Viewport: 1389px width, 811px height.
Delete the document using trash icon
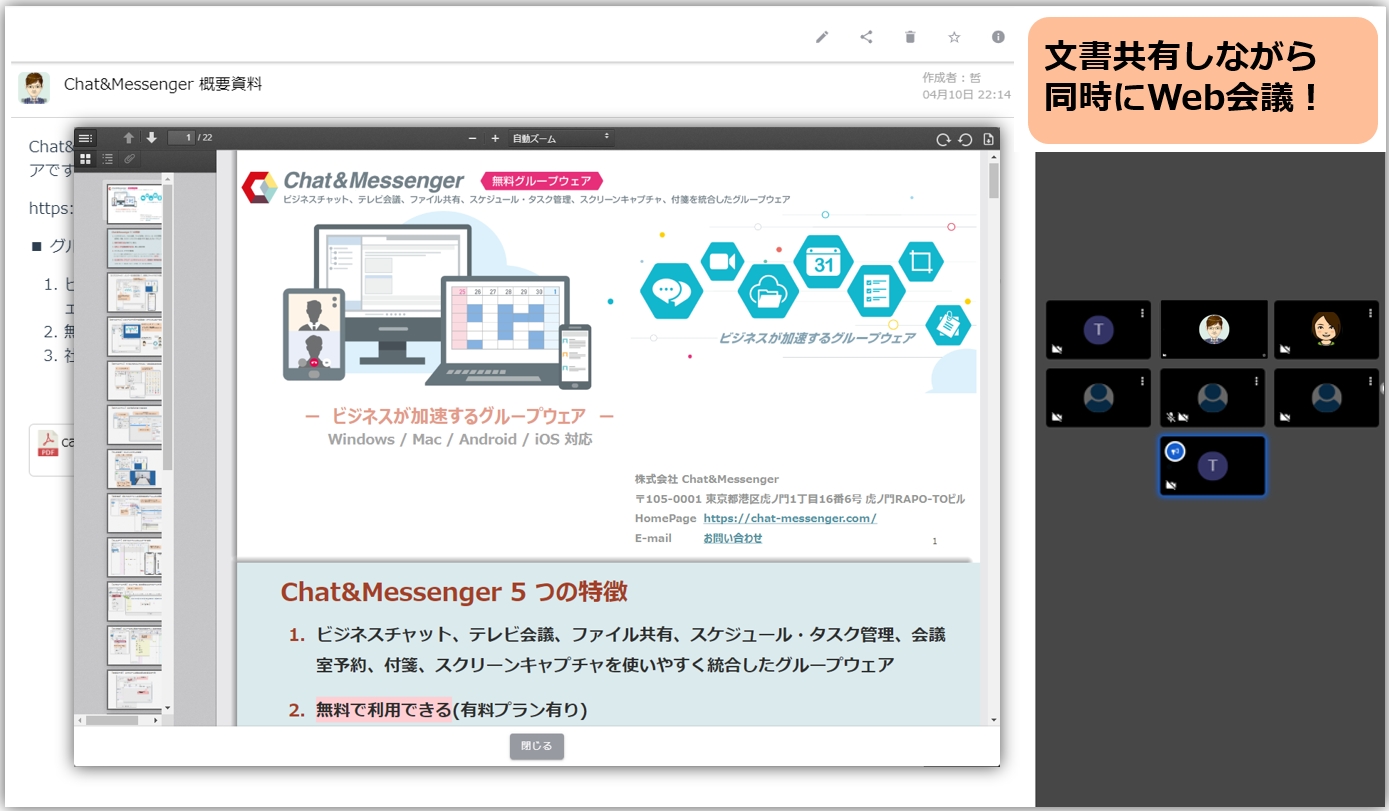910,37
